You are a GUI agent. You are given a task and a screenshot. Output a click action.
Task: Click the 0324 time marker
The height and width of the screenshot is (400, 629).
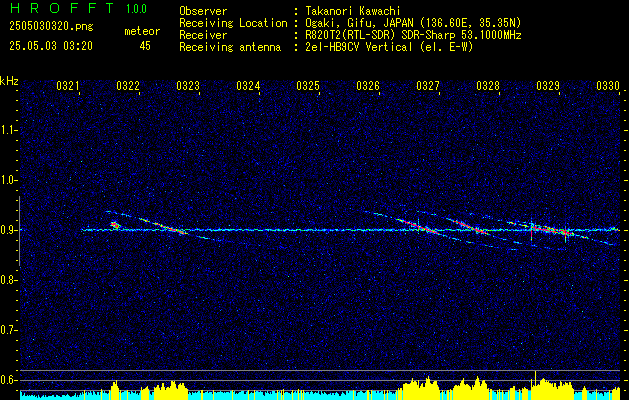click(x=248, y=86)
